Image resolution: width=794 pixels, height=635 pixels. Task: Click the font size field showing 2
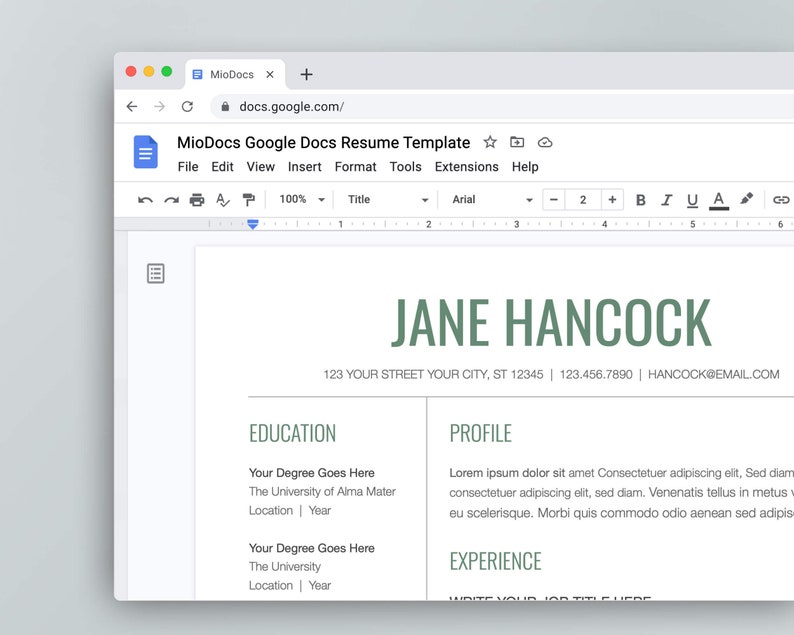(583, 200)
